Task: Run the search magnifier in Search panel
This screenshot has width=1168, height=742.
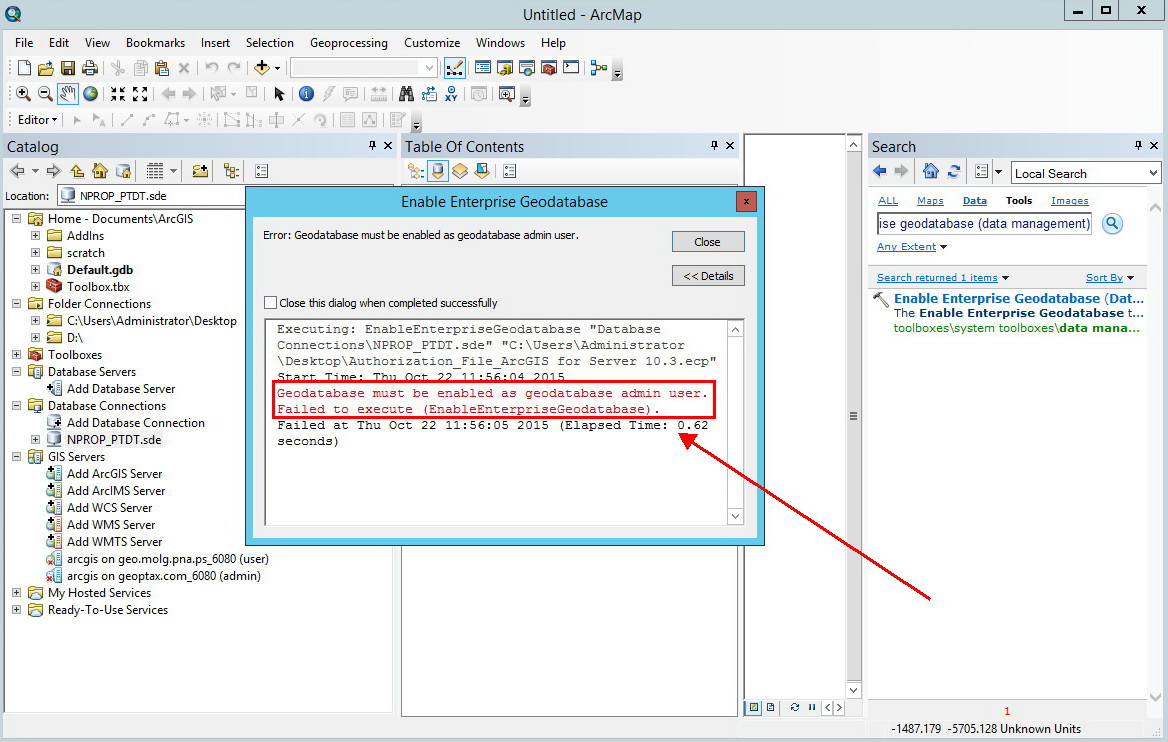Action: 1112,223
